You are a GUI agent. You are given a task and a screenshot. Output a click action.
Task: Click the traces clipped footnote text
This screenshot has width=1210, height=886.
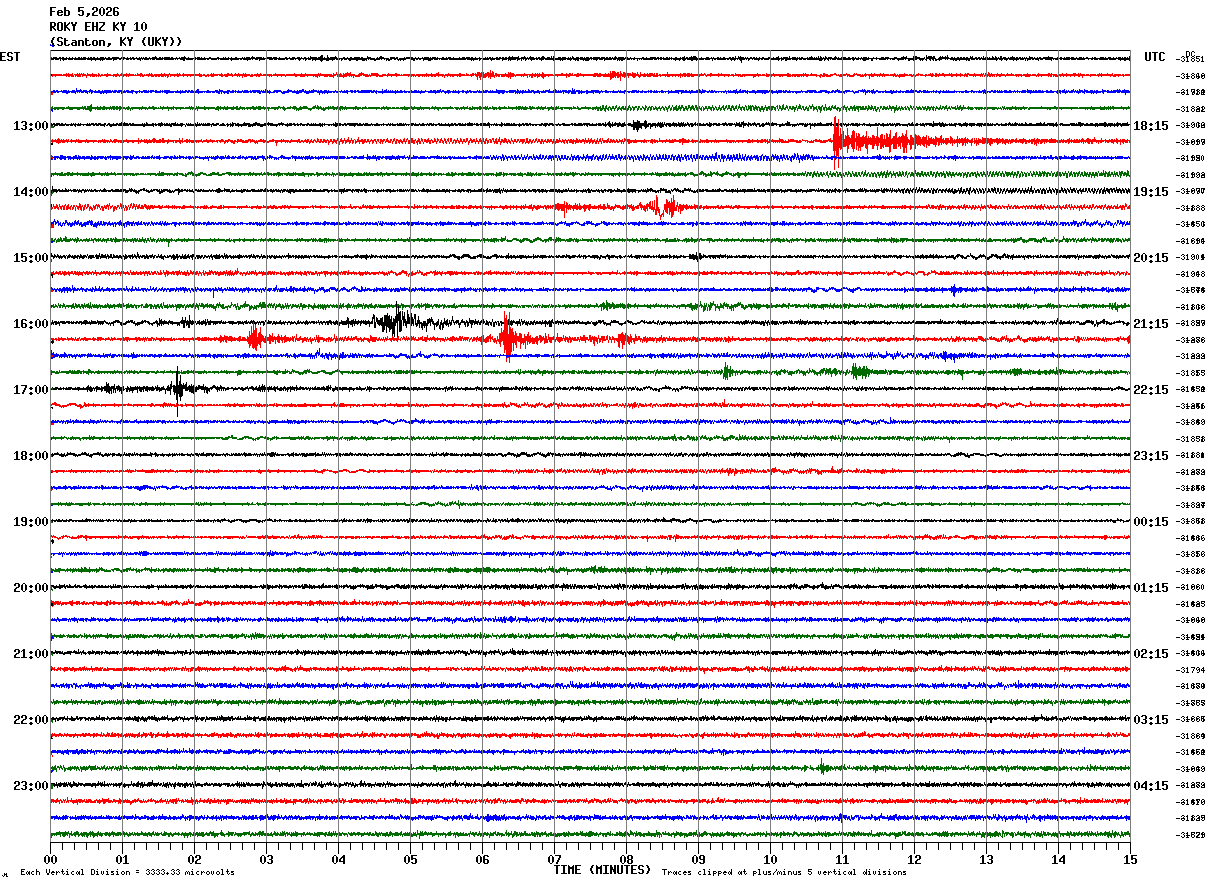784,872
